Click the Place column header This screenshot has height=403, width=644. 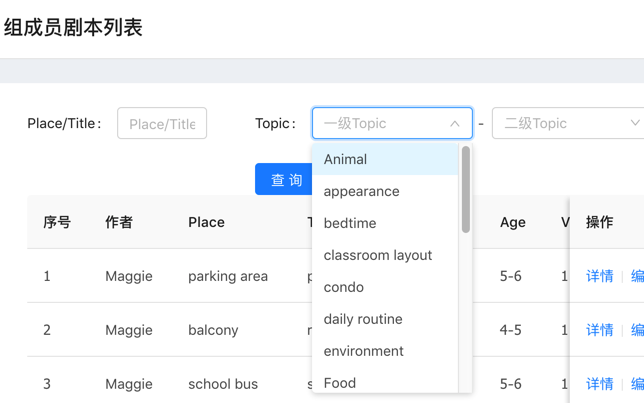point(206,222)
